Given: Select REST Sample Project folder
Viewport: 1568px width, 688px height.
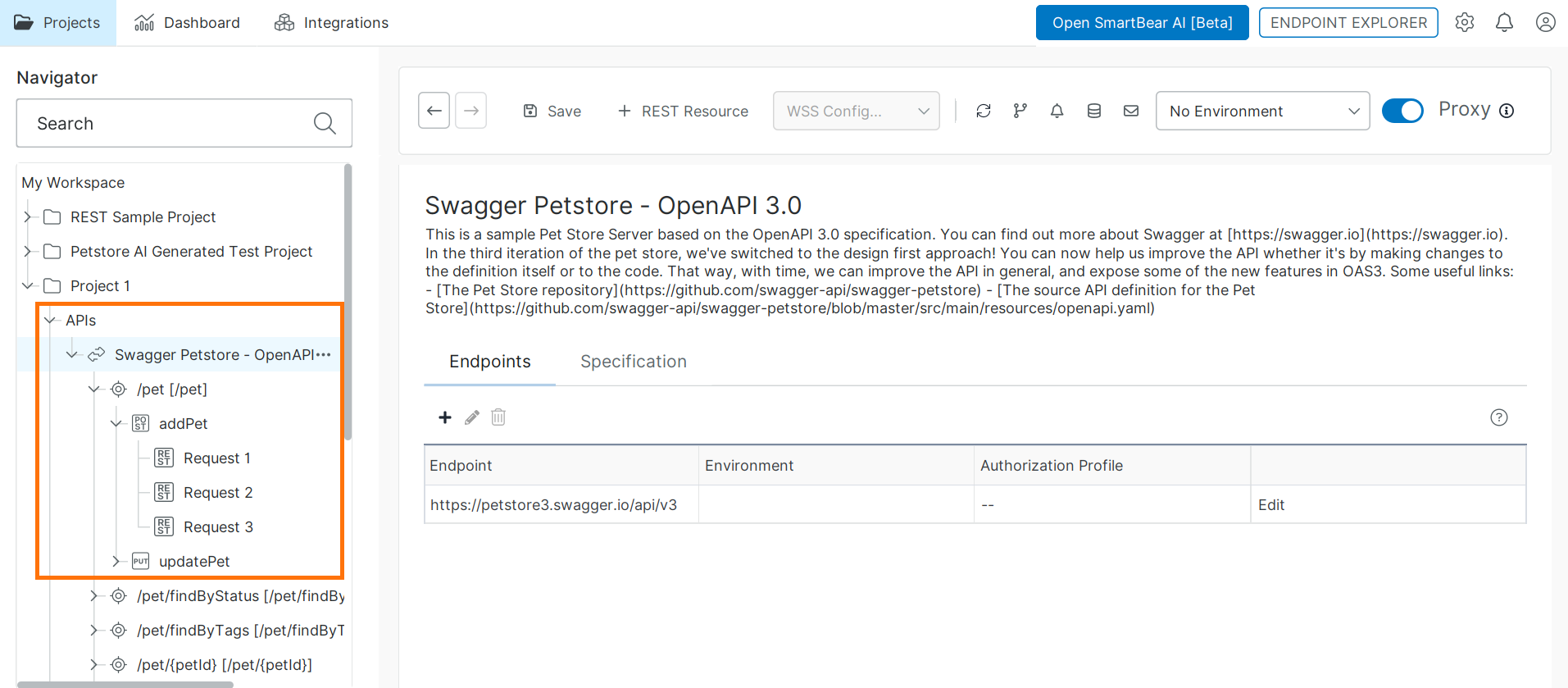Looking at the screenshot, I should pos(143,216).
